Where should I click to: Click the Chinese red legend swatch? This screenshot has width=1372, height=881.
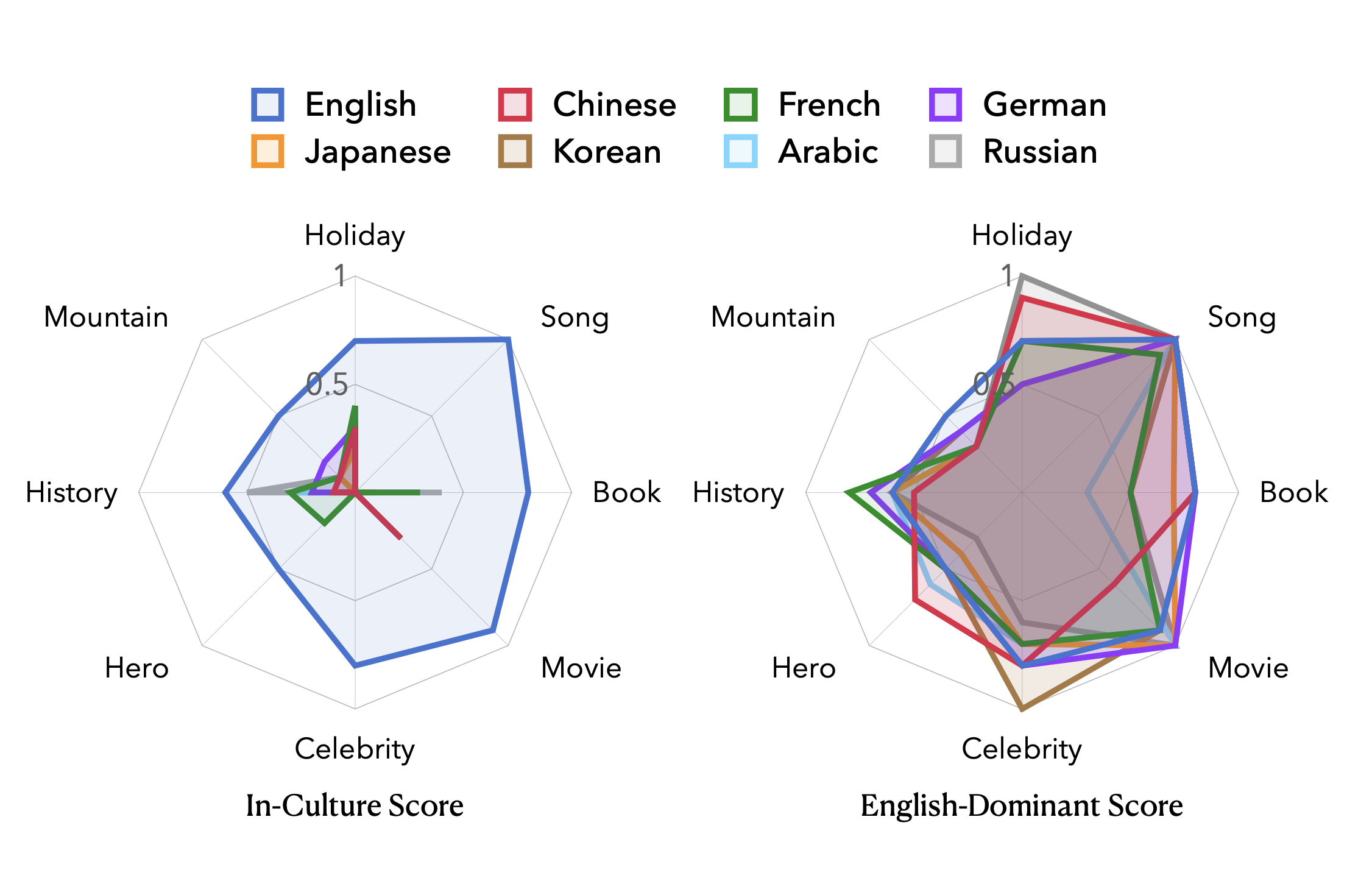(515, 105)
